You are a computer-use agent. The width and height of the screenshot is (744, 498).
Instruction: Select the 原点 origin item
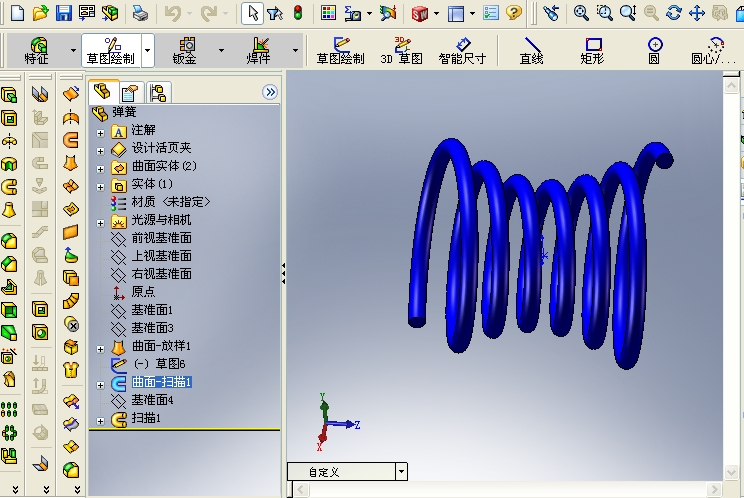(x=143, y=292)
